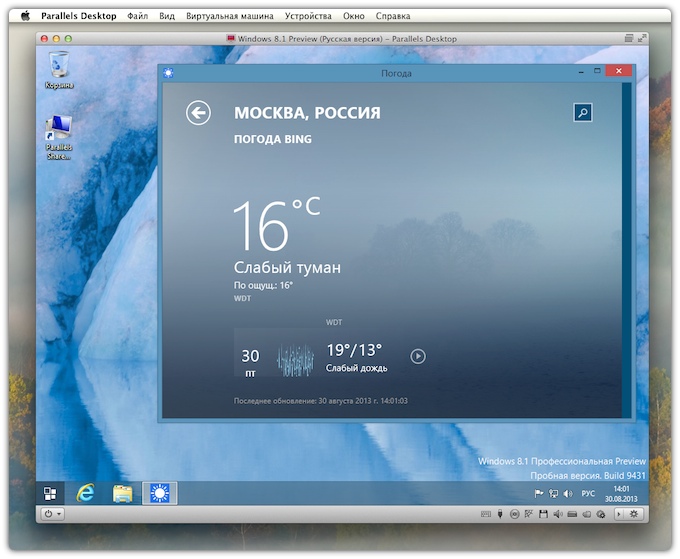Click the Слабый туман condition text
The image size is (680, 559).
click(287, 268)
